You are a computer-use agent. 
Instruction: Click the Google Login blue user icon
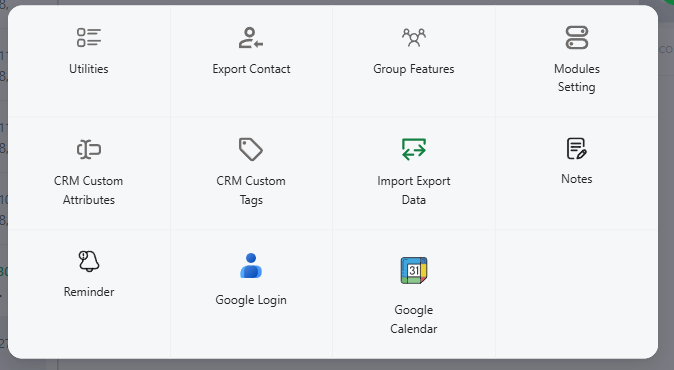[251, 266]
